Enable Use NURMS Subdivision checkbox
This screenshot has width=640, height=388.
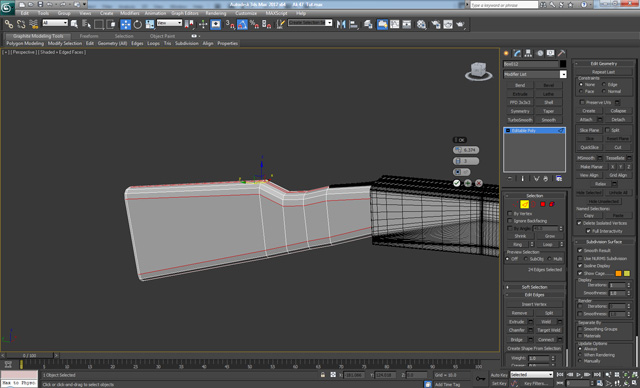click(580, 258)
